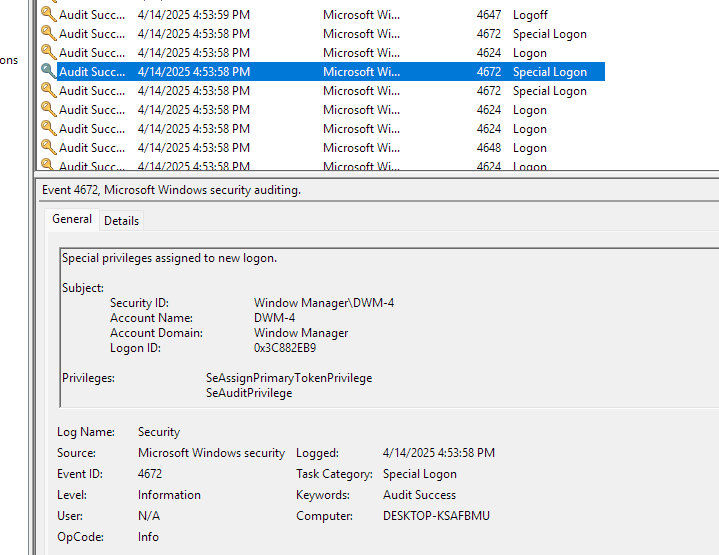Click the Log Name value Security
Viewport: 719px width, 555px height.
159,432
